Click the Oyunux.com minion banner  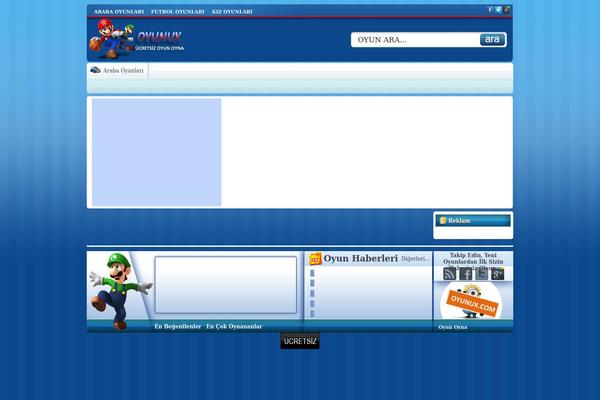471,300
